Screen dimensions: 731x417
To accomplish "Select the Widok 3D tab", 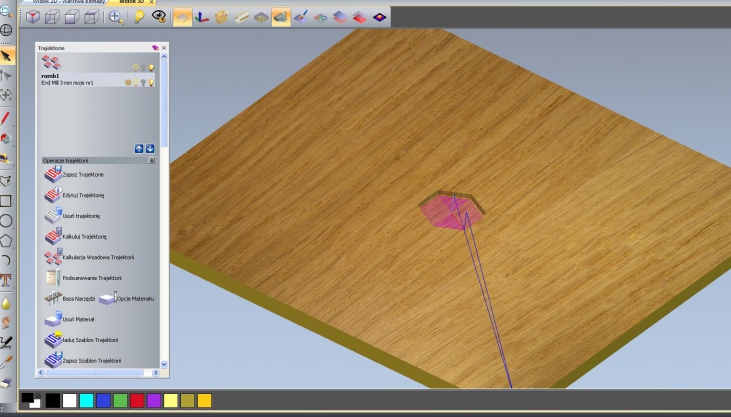I will [131, 2].
